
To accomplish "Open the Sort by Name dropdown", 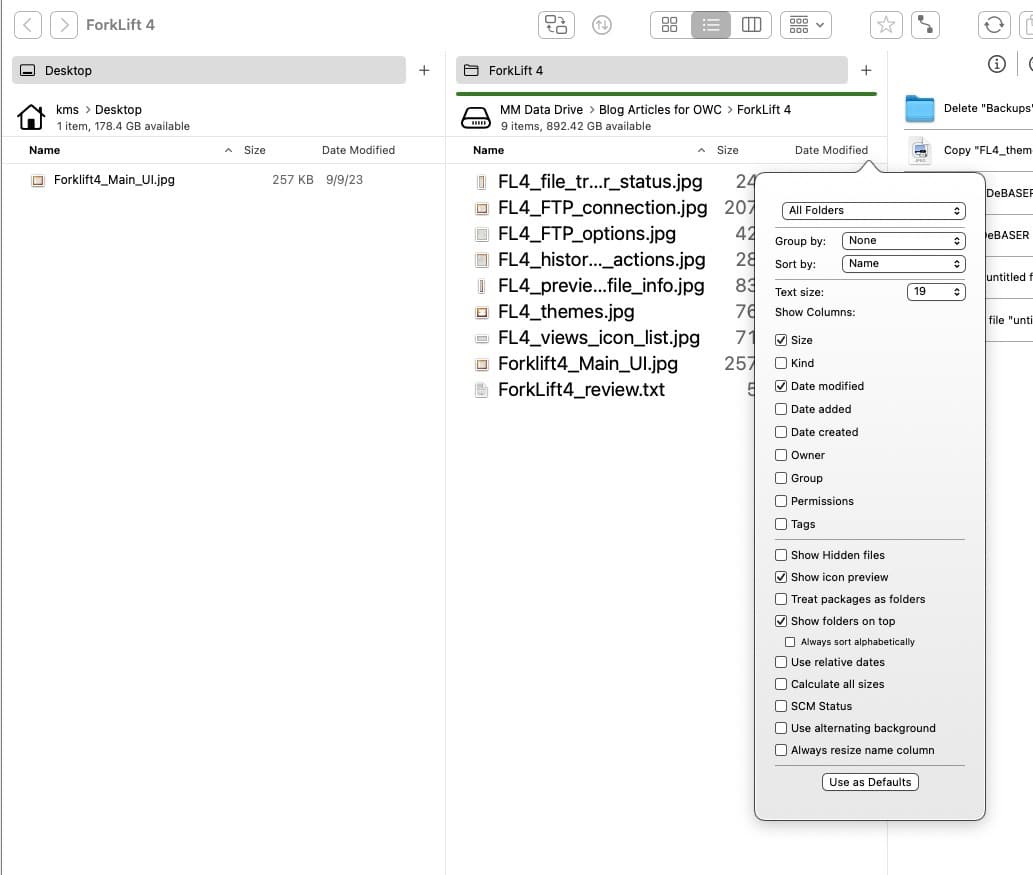I will coord(903,264).
